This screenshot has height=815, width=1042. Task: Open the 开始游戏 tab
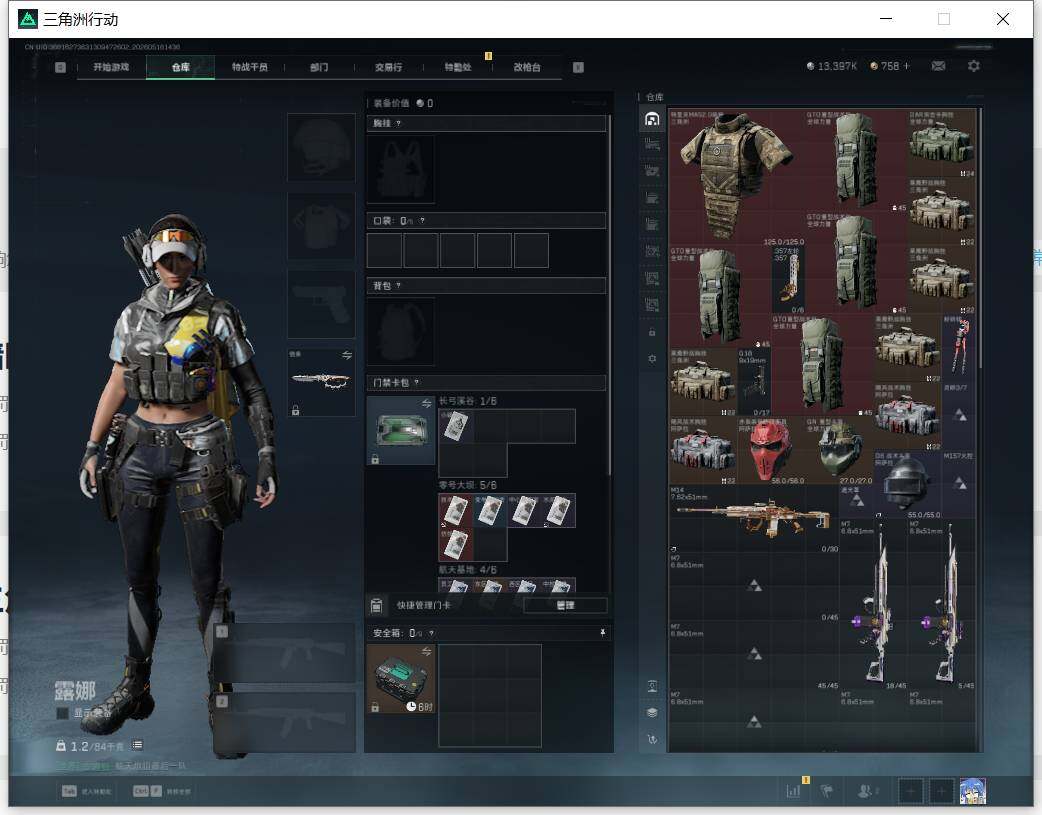click(111, 67)
